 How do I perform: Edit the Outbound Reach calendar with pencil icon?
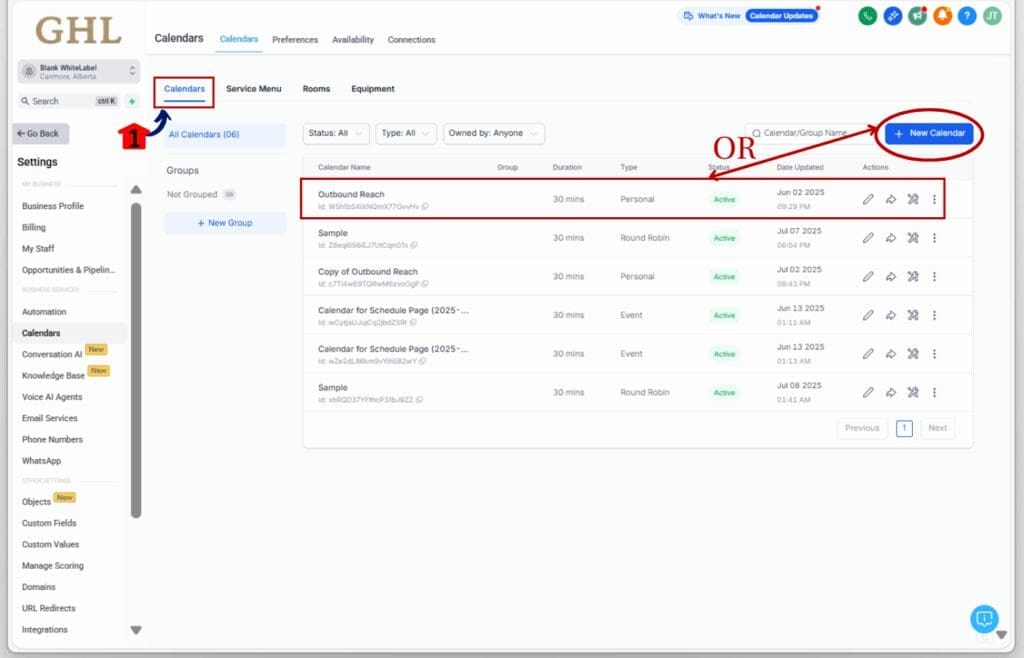tap(868, 199)
